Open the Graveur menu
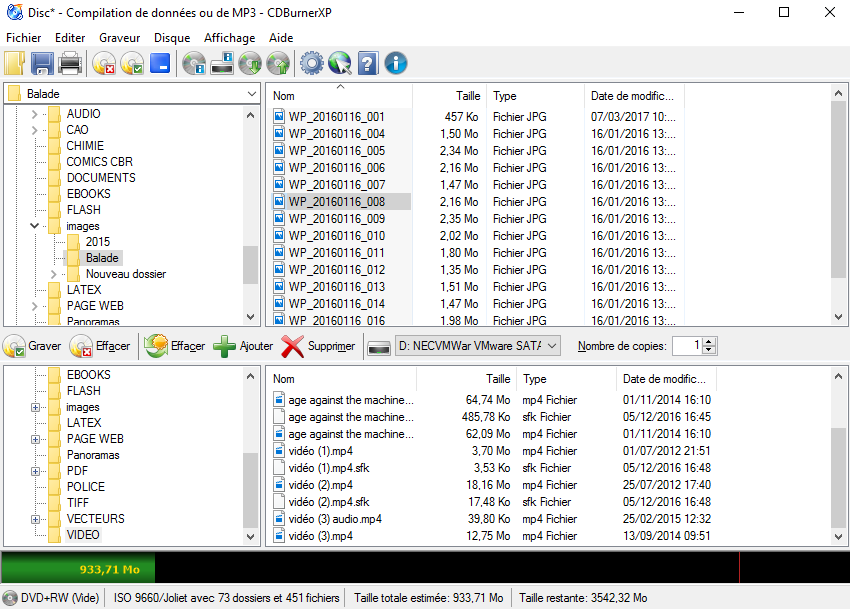Viewport: 850px width, 609px height. click(118, 37)
